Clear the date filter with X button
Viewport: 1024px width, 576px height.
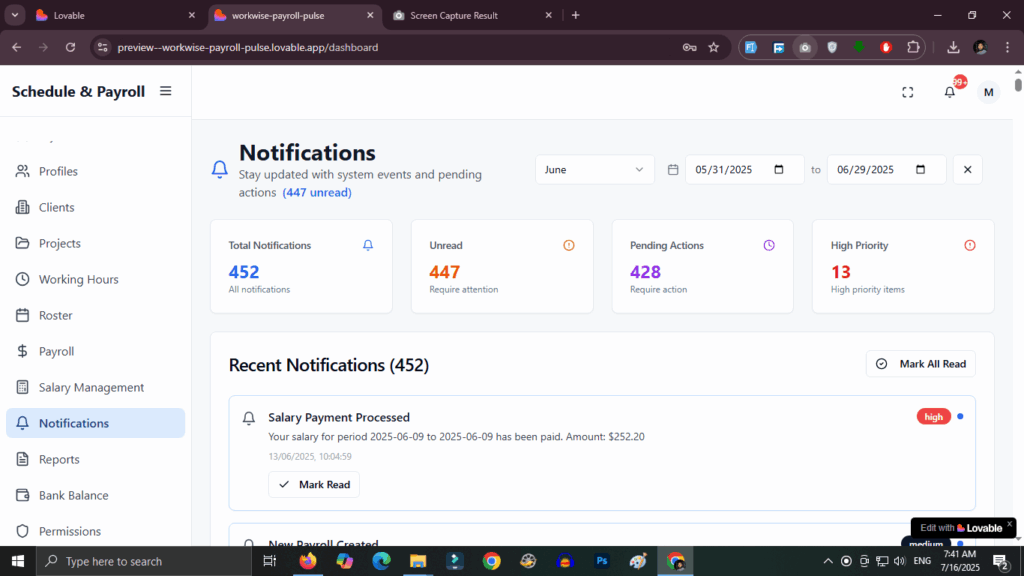click(x=967, y=170)
